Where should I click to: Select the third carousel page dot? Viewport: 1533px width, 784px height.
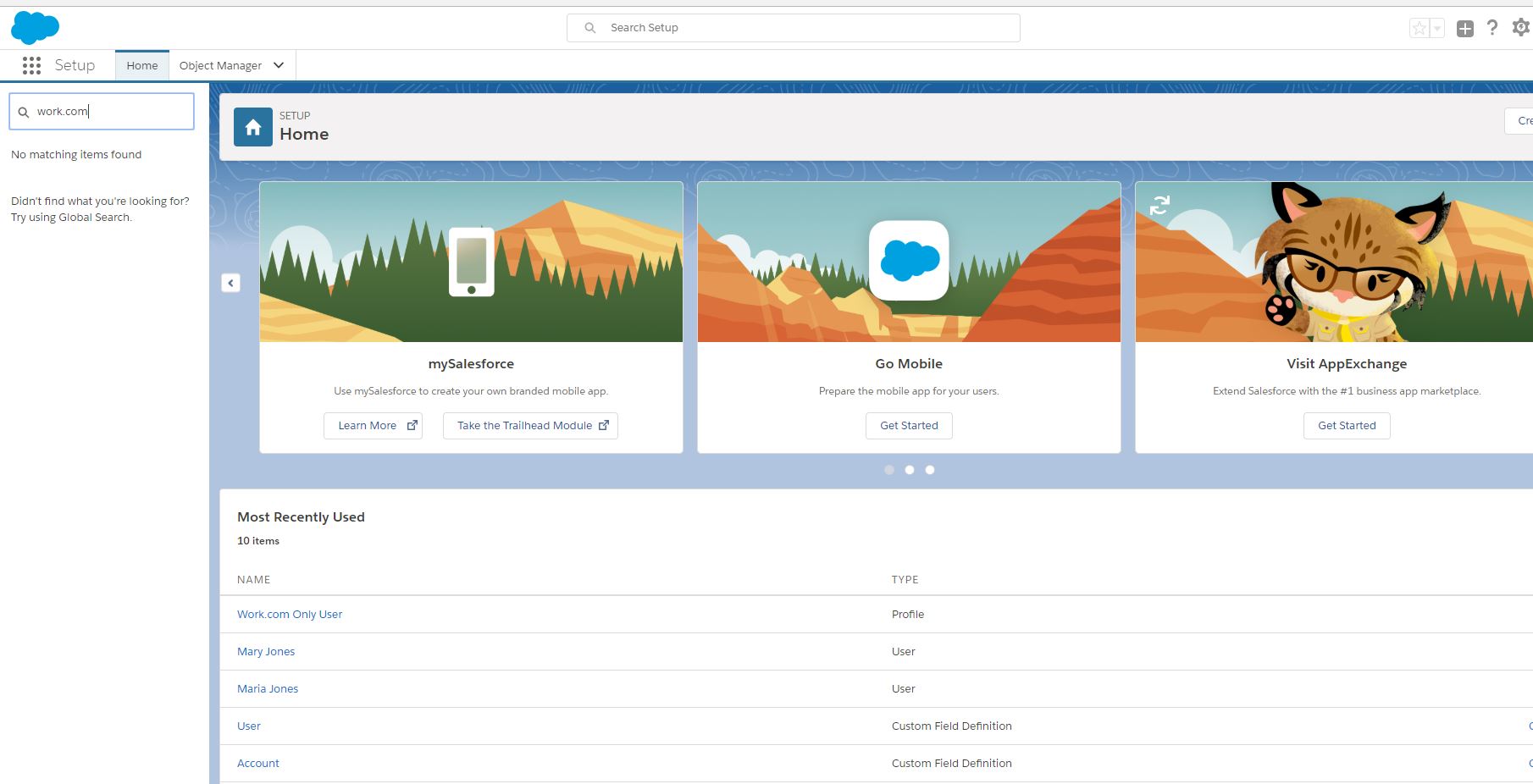click(x=929, y=470)
